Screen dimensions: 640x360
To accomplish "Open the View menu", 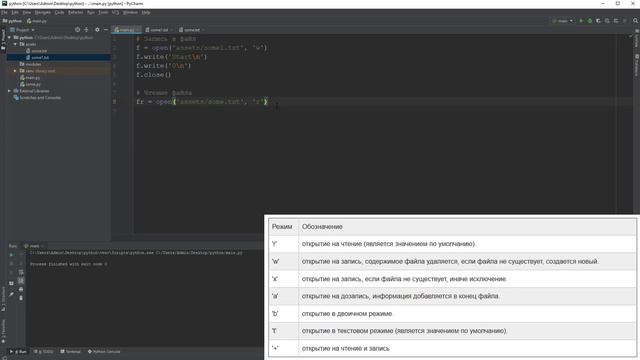I will 27,13.
